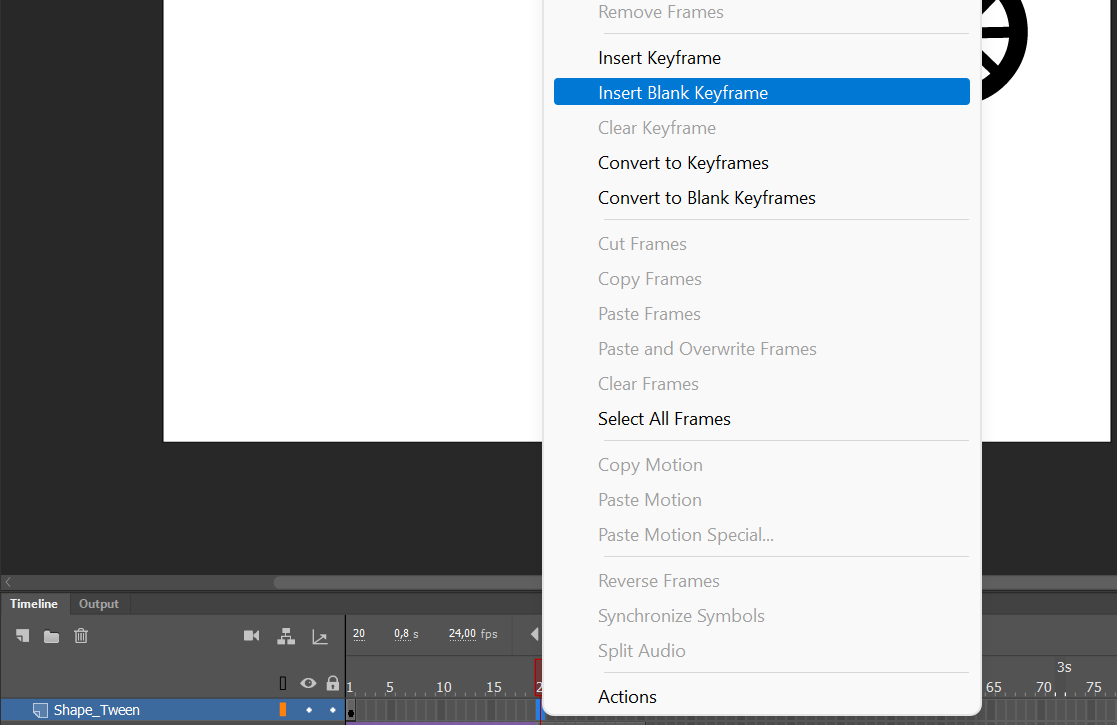Click Copy Frames menu entry
Viewport: 1117px width, 725px height.
tap(762, 279)
